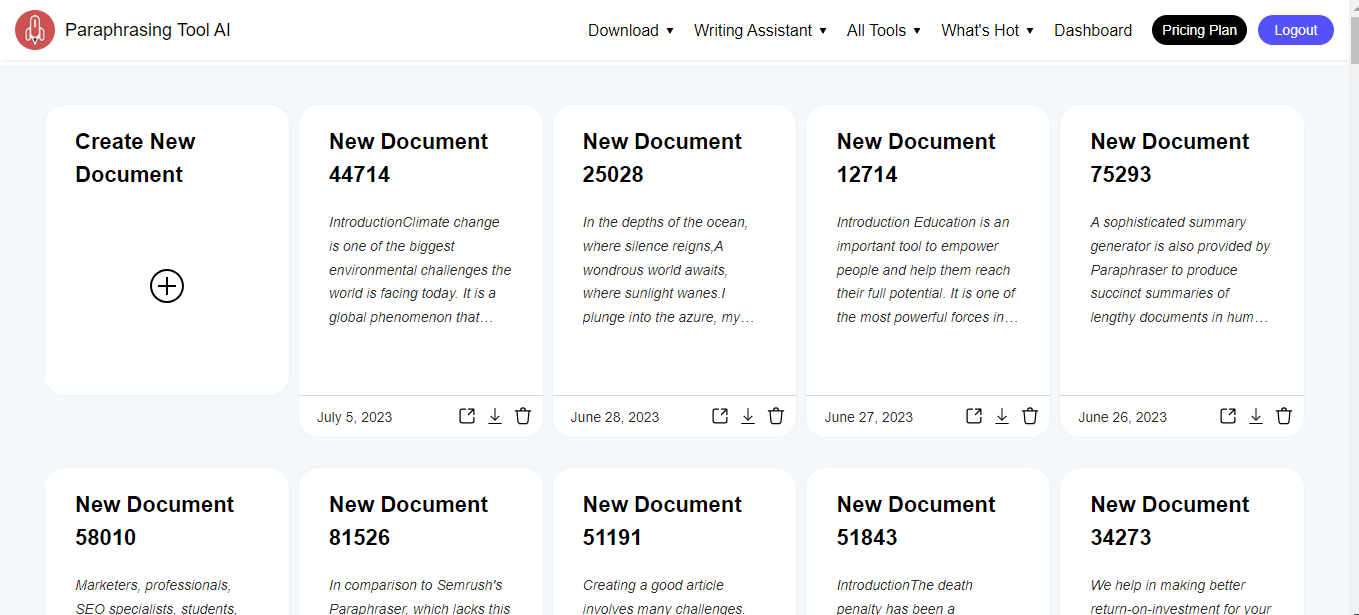Screen dimensions: 1359x615
Task: Open New Document 12714 external link icon
Action: coord(974,416)
